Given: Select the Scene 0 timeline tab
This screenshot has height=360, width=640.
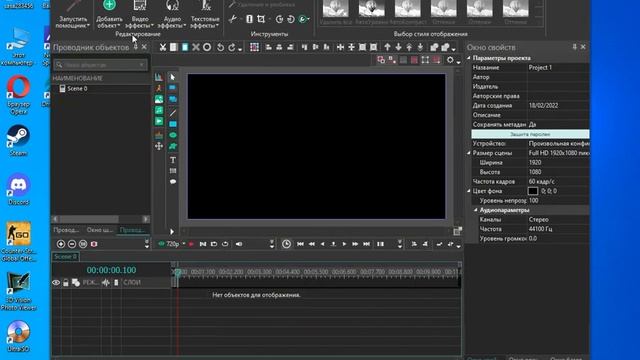Looking at the screenshot, I should click(65, 257).
